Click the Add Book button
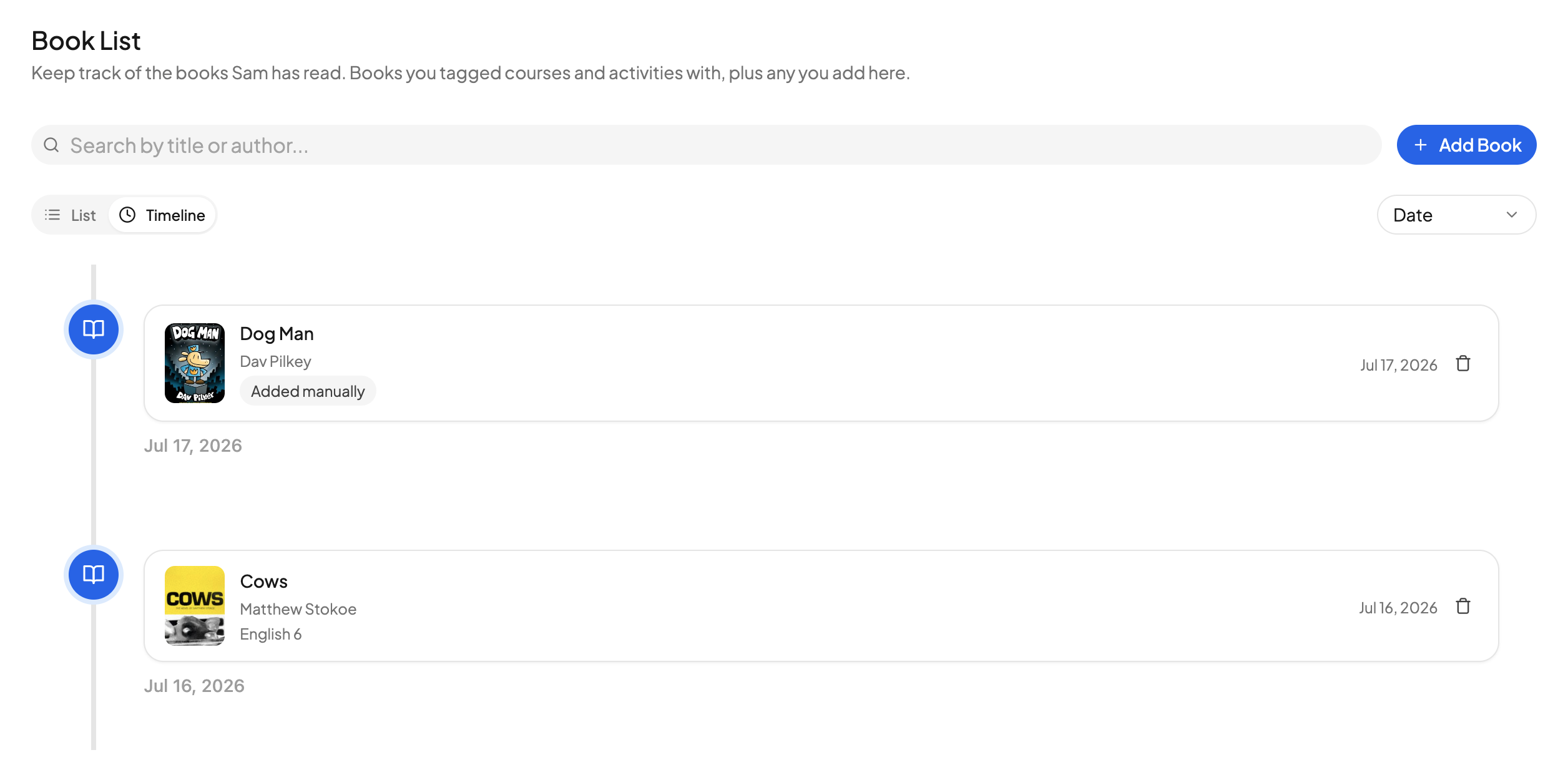1568x760 pixels. coord(1466,145)
